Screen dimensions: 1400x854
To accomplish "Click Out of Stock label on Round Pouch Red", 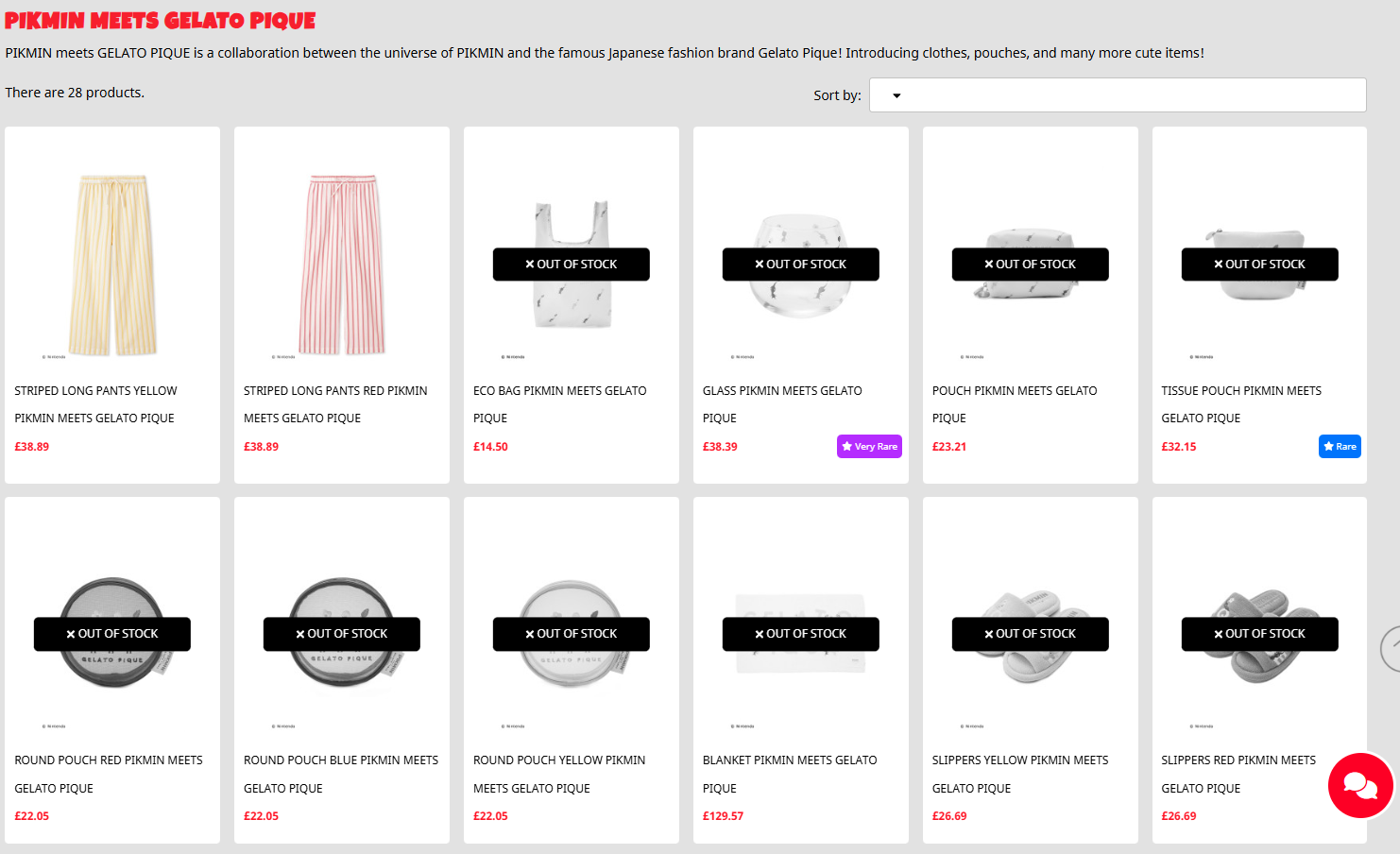I will coord(112,634).
